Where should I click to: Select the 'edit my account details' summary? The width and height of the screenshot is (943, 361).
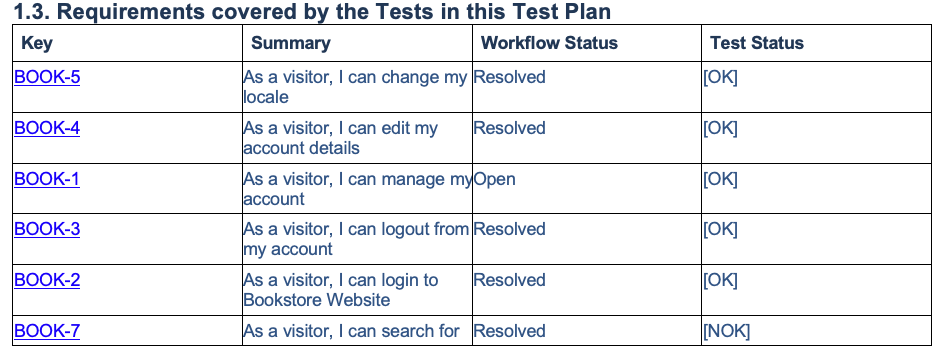[340, 138]
